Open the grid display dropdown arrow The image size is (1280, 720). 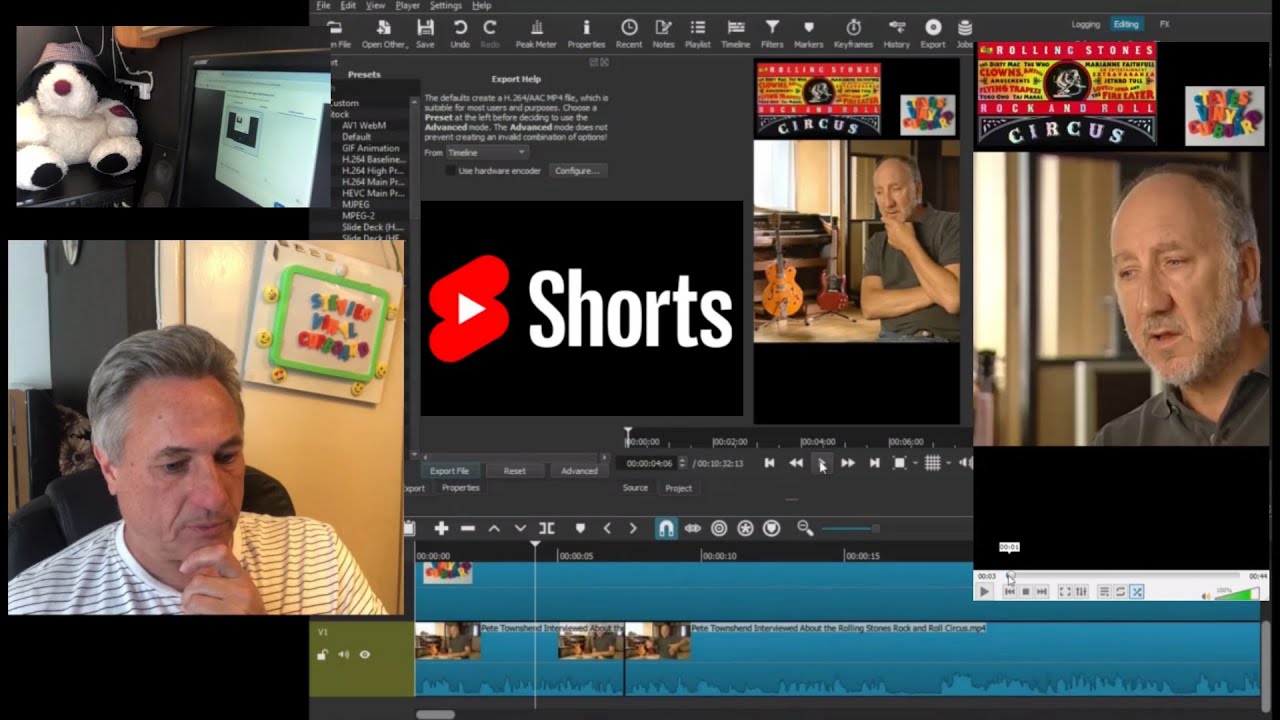(947, 463)
